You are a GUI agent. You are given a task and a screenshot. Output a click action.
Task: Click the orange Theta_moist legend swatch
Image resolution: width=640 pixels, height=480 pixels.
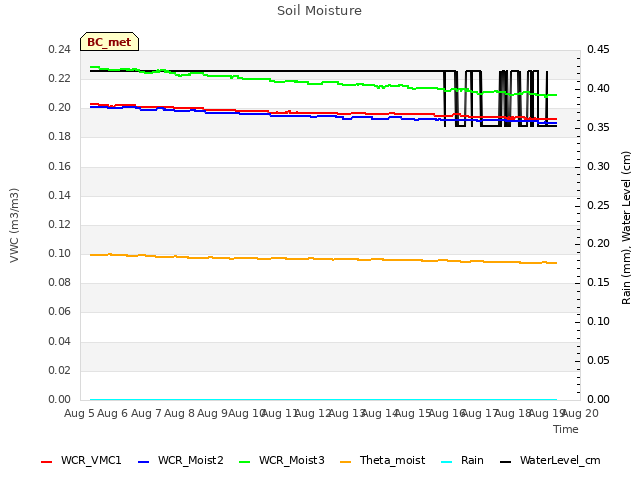[345, 462]
